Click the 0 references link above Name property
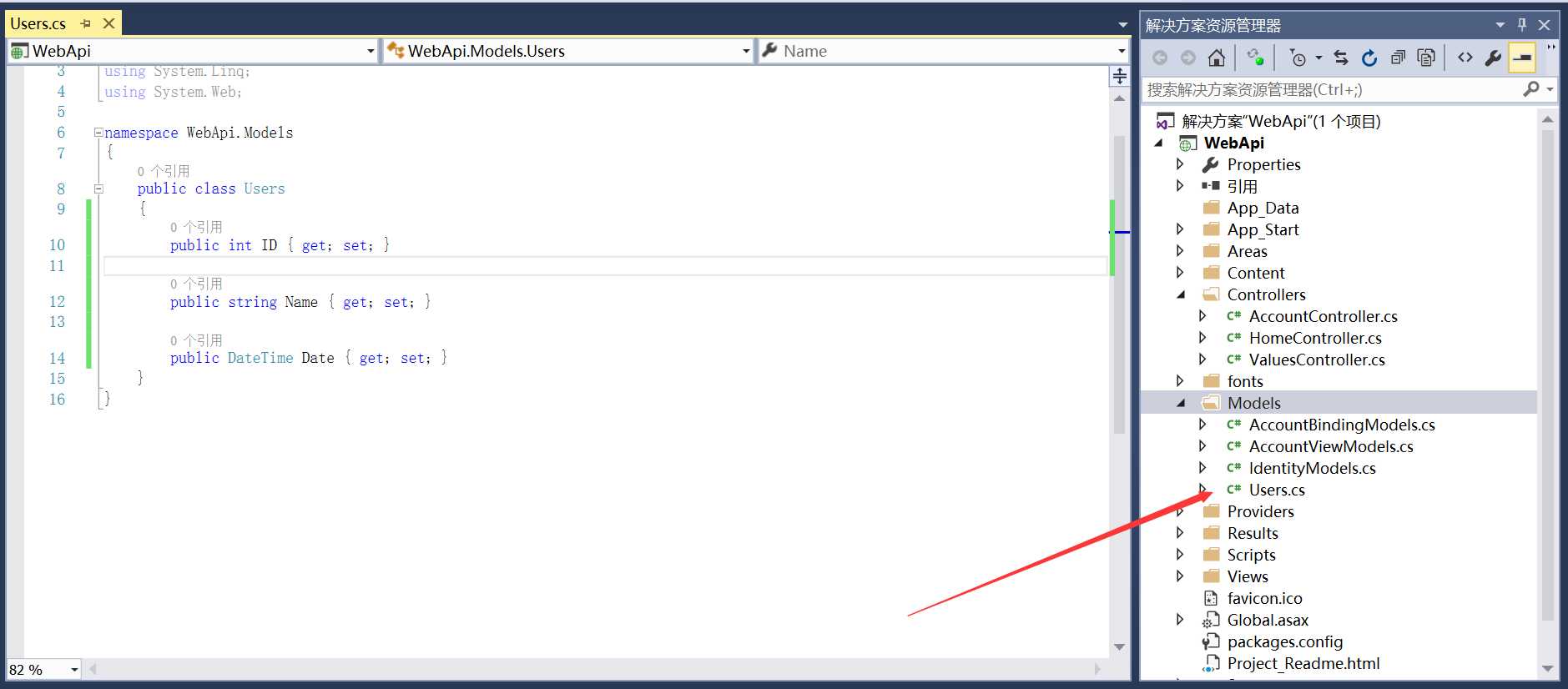This screenshot has height=689, width=1568. 196,284
